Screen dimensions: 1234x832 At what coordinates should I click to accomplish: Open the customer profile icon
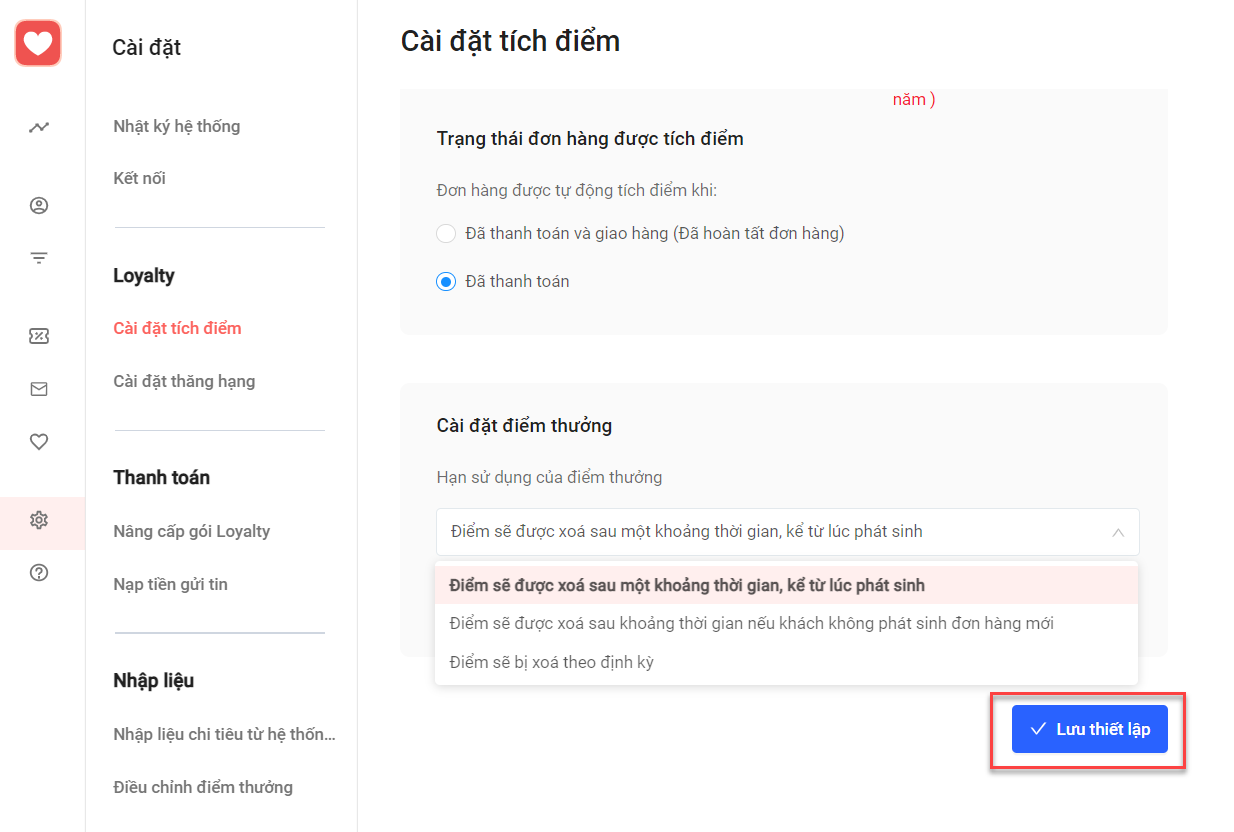pyautogui.click(x=39, y=206)
